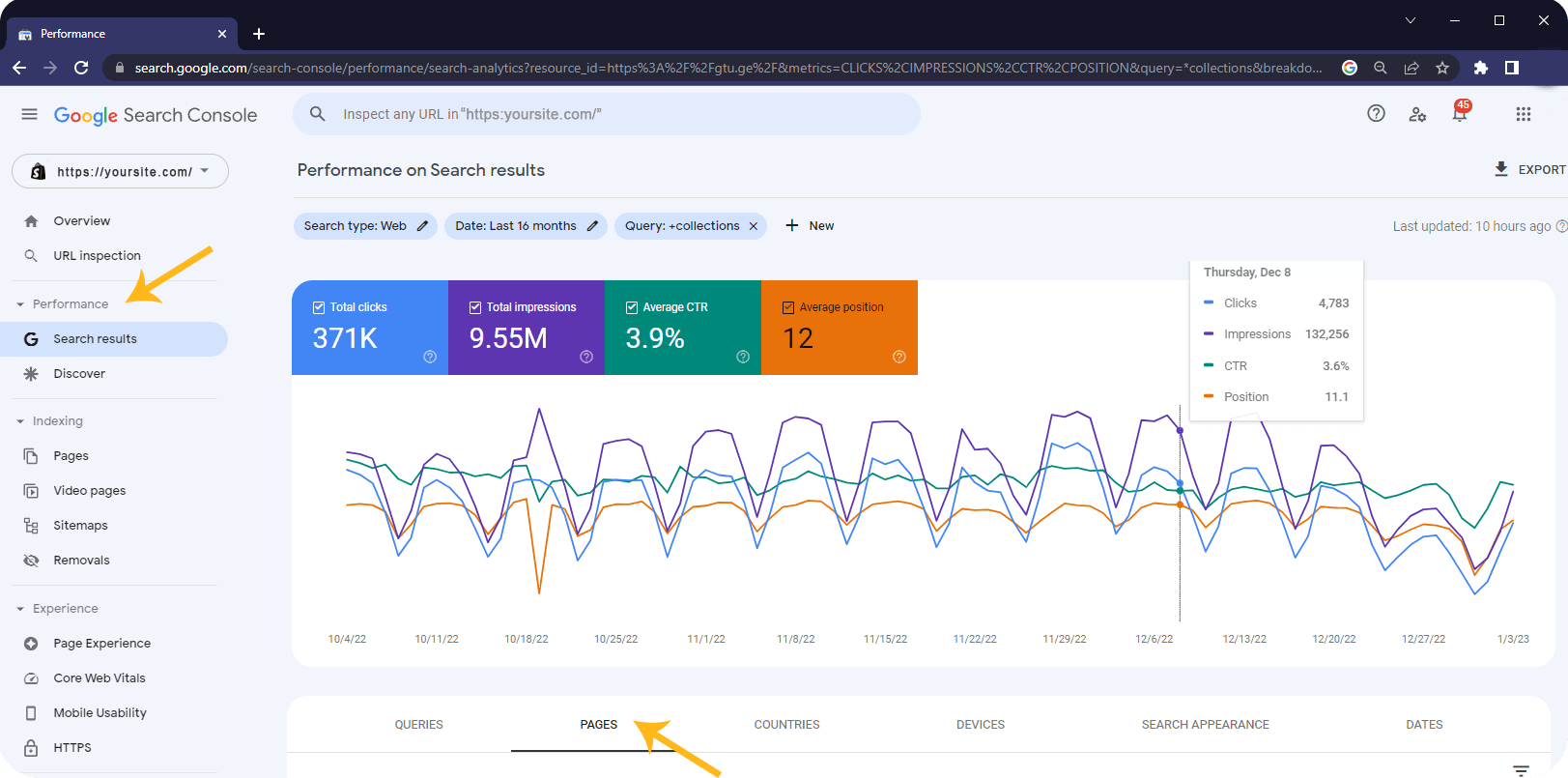Viewport: 1568px width, 778px height.
Task: Toggle the Total clicks checkbox
Action: tap(319, 307)
